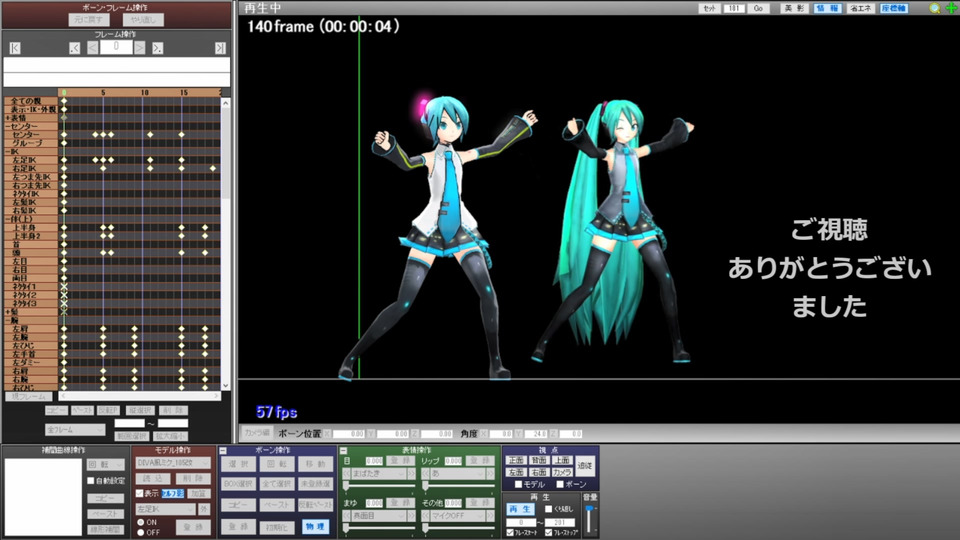Click the 追従 follow button
Screen dimensions: 960x540
585,466
